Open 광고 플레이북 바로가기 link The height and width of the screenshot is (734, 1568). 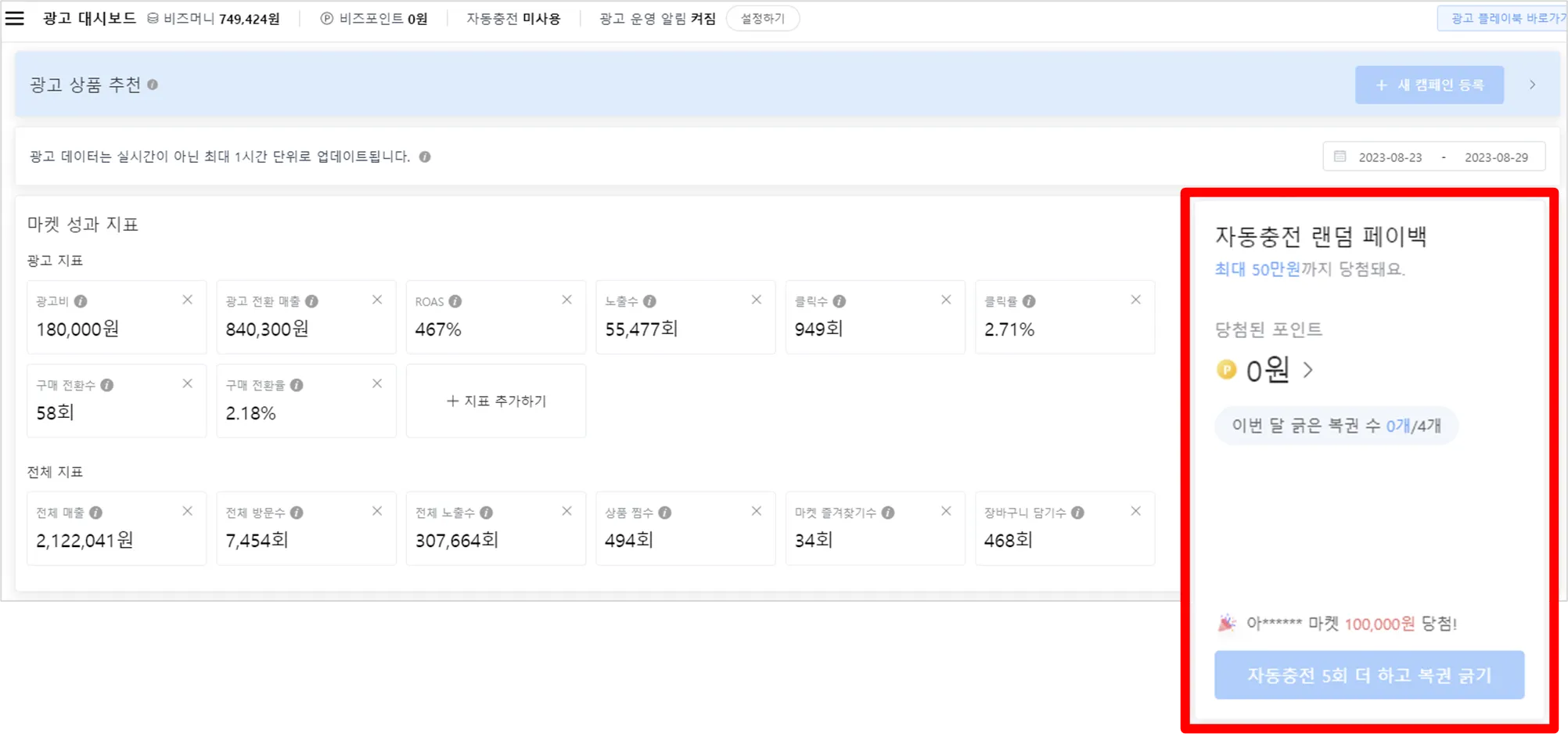click(1502, 18)
